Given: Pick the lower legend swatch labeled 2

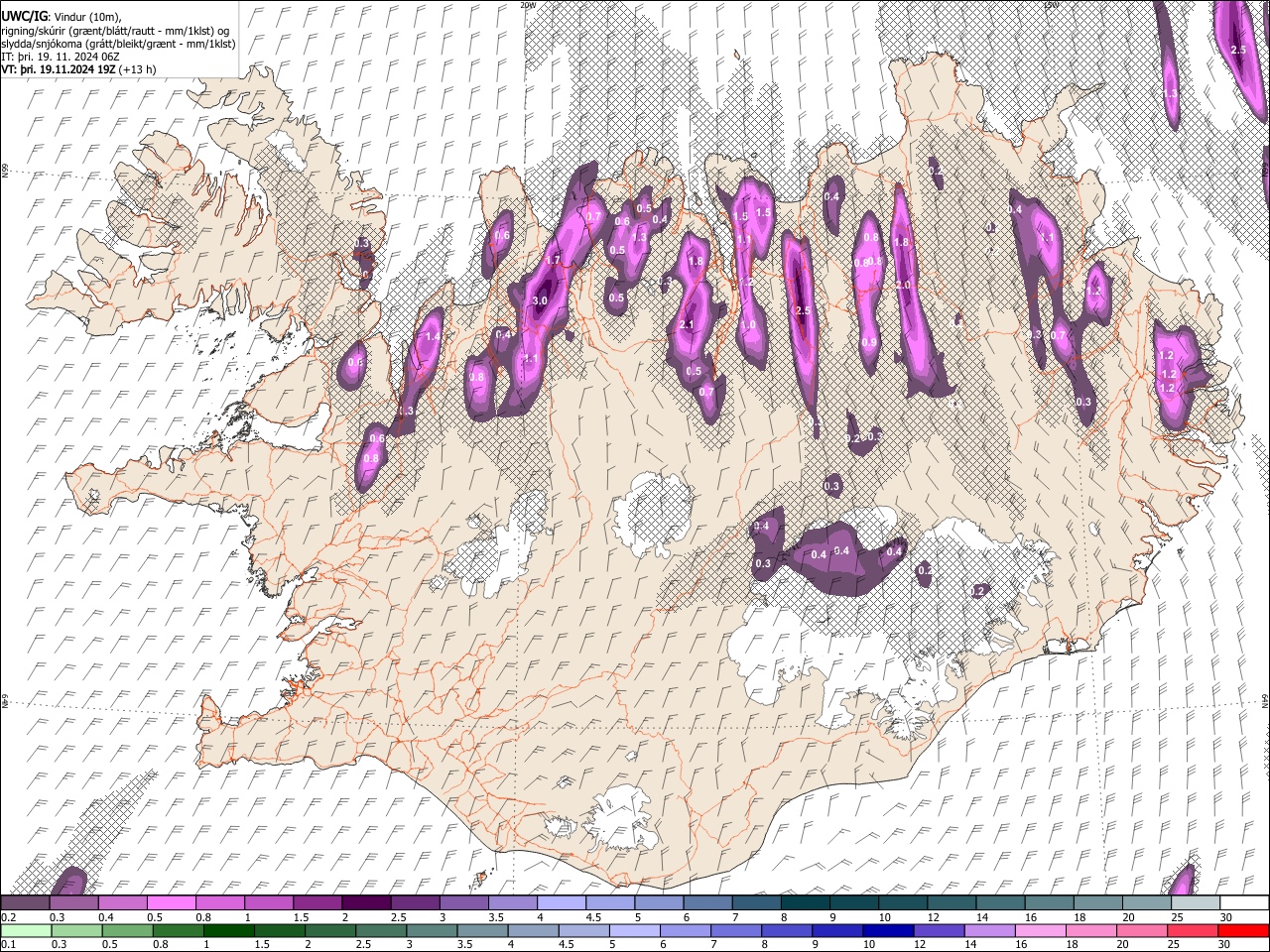Looking at the screenshot, I should point(329,931).
